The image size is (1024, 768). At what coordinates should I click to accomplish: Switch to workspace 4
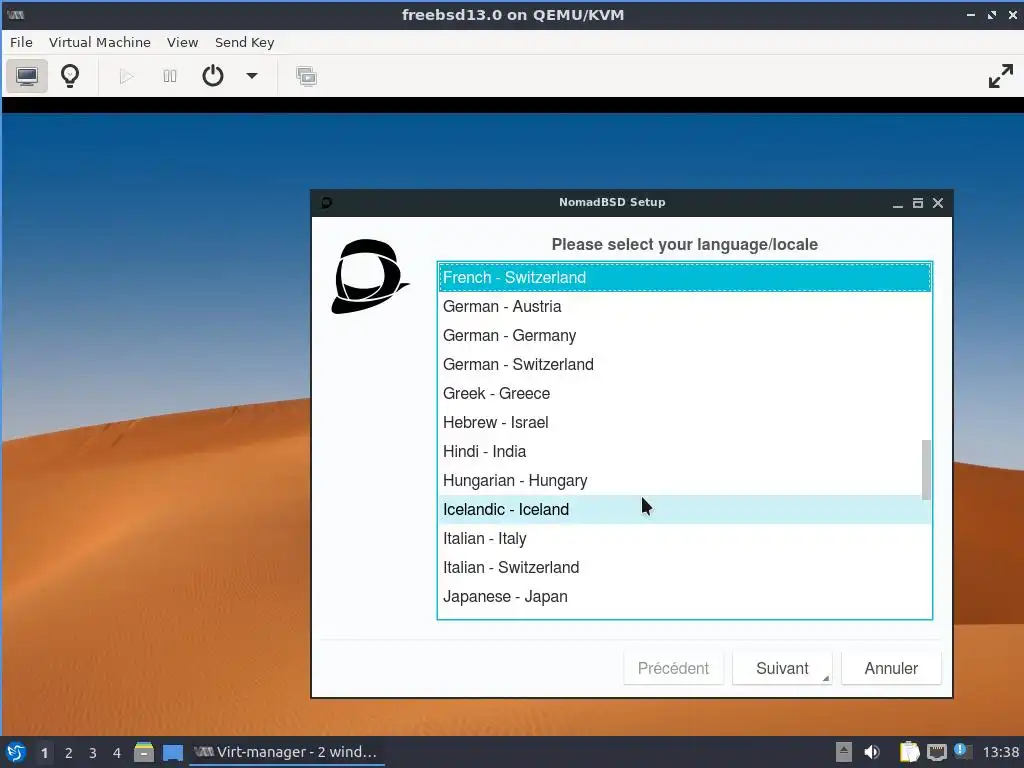tap(117, 753)
